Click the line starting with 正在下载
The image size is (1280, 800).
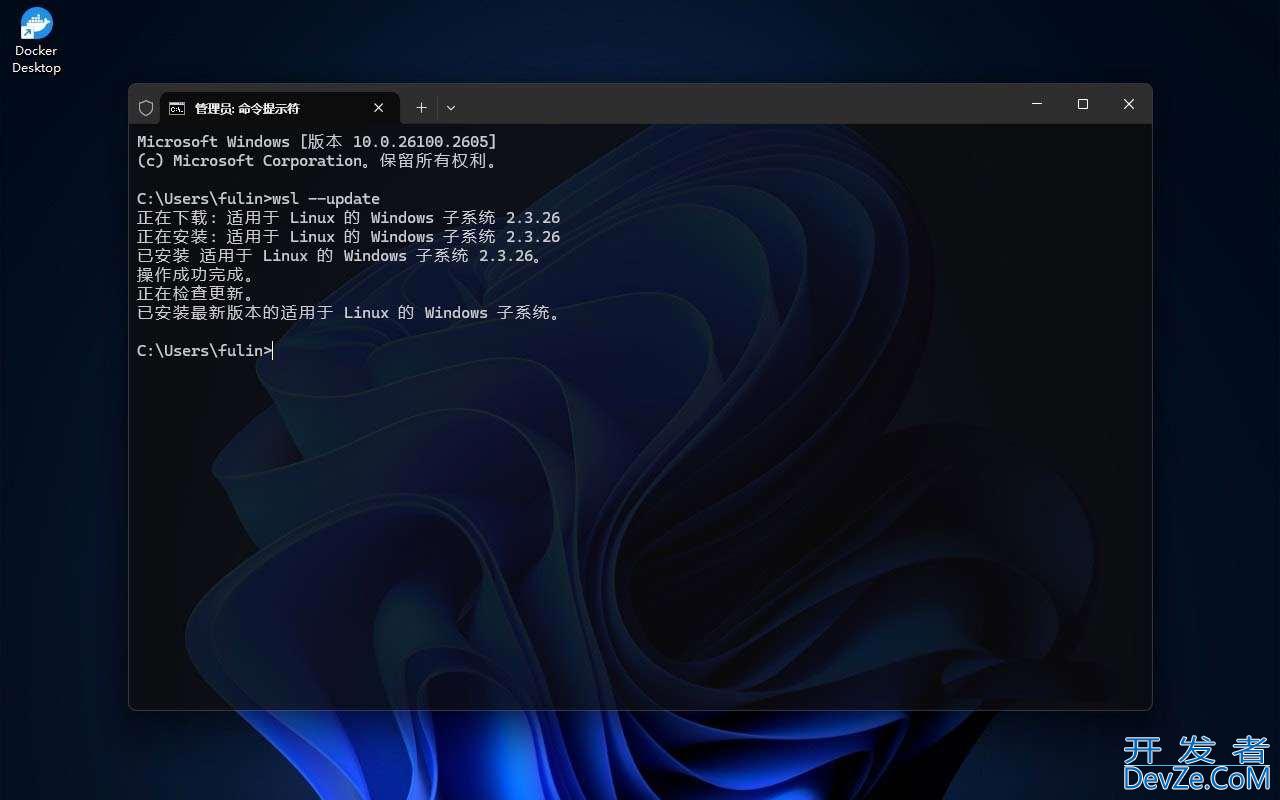349,218
